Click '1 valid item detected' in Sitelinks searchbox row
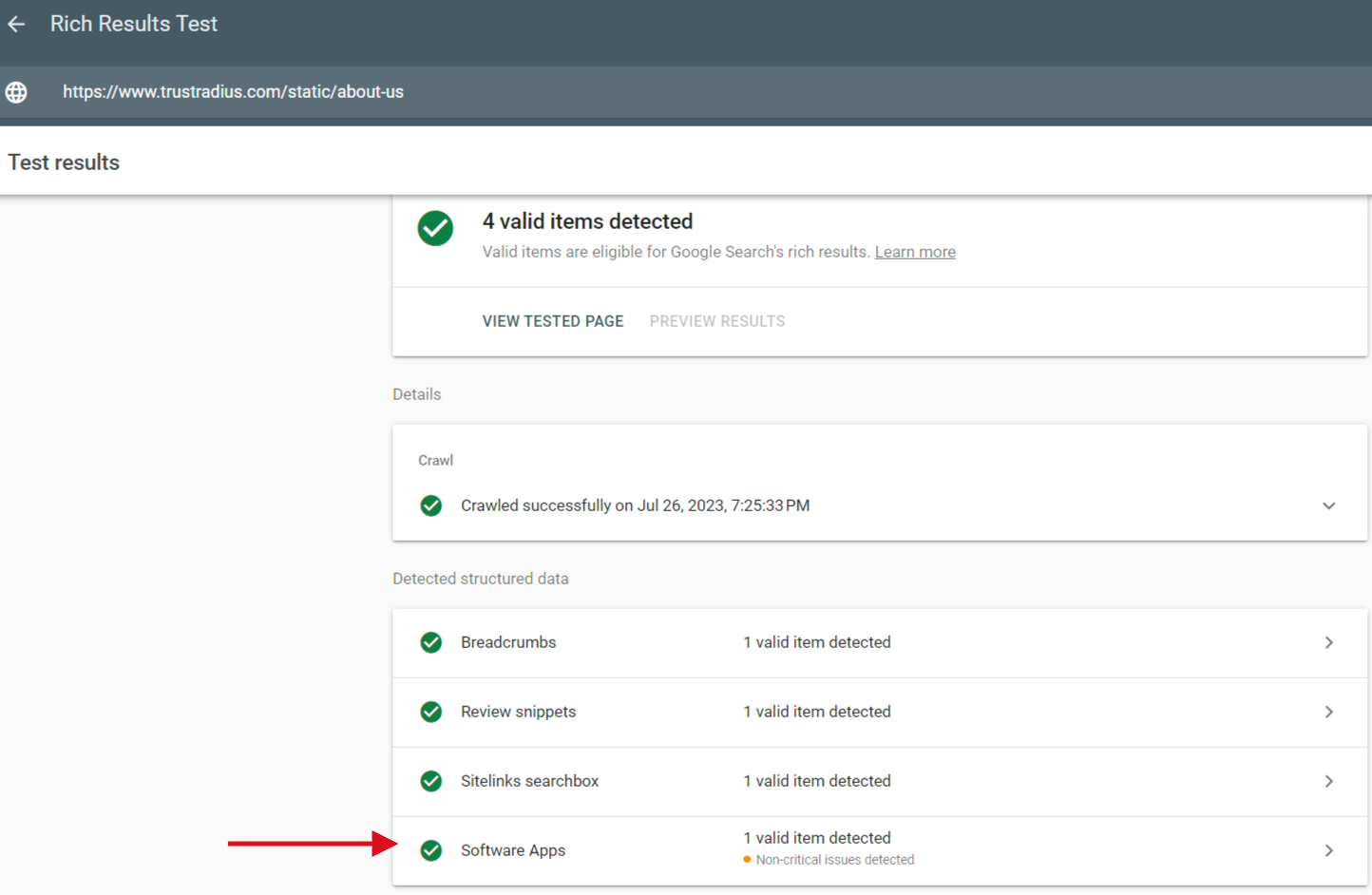1372x895 pixels. 817,781
